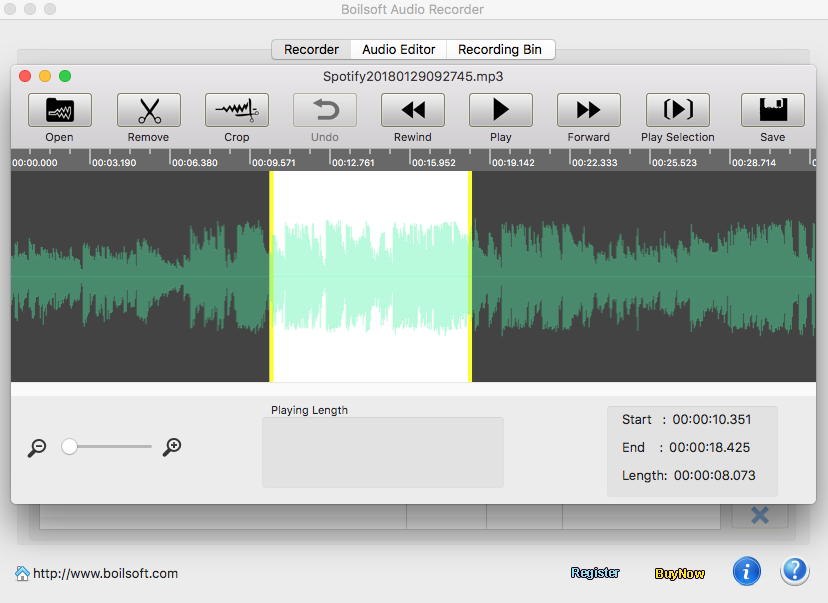This screenshot has width=828, height=603.
Task: Switch to the Recorder tab
Action: [x=310, y=49]
